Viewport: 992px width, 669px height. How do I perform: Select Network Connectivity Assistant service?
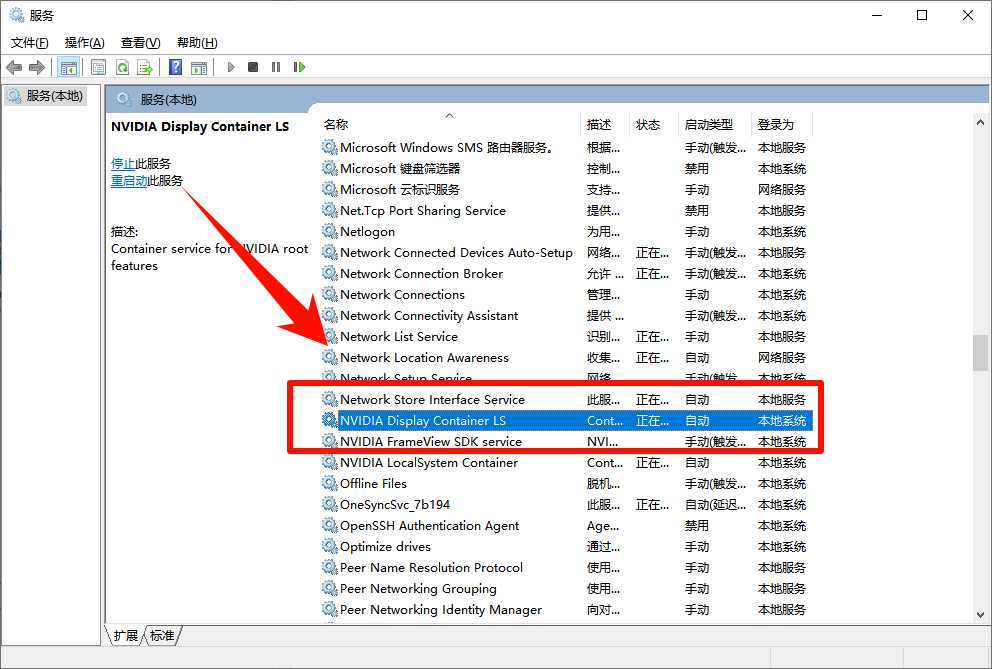(566, 315)
